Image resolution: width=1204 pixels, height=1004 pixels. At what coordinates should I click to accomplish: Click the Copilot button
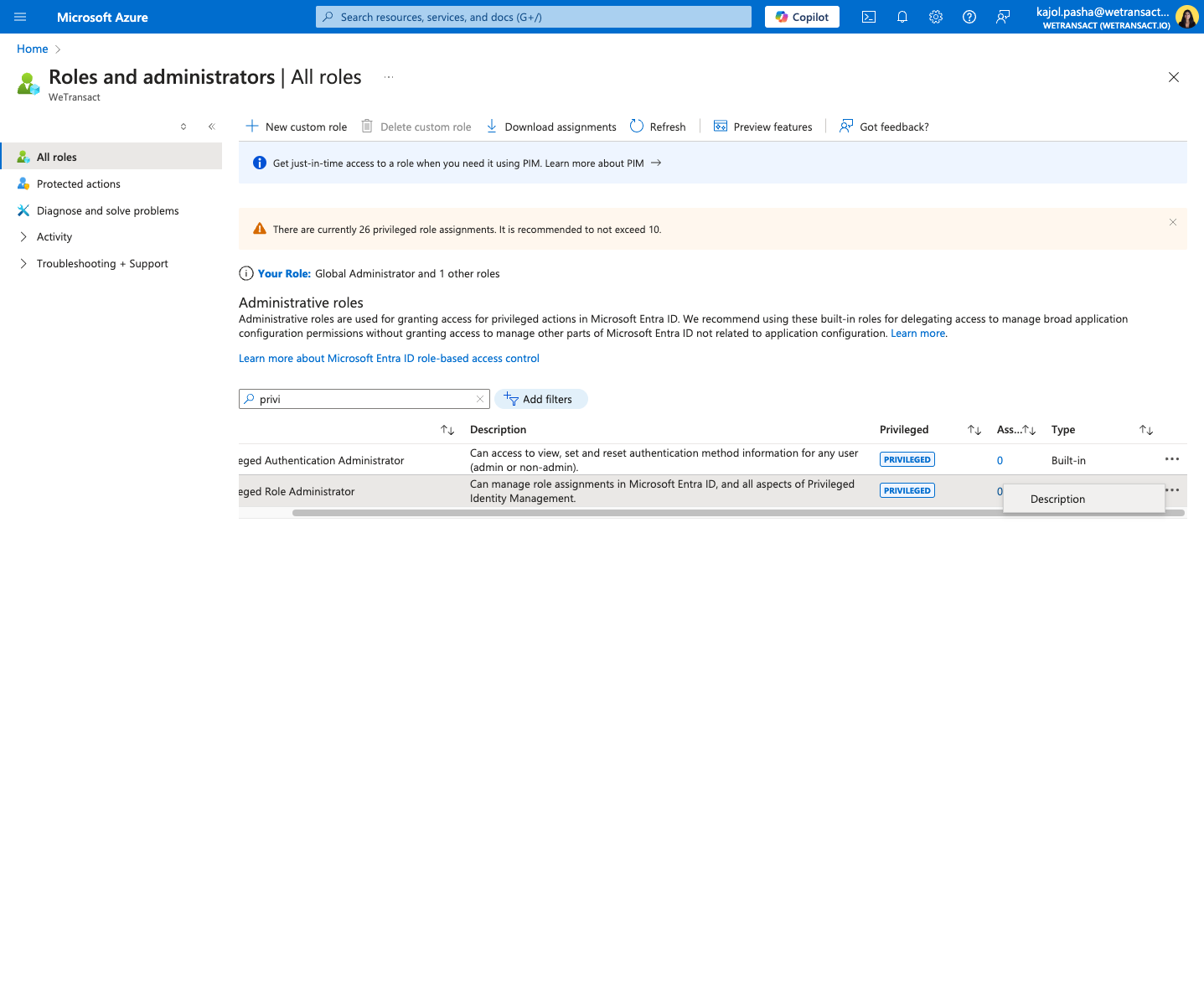pyautogui.click(x=802, y=17)
